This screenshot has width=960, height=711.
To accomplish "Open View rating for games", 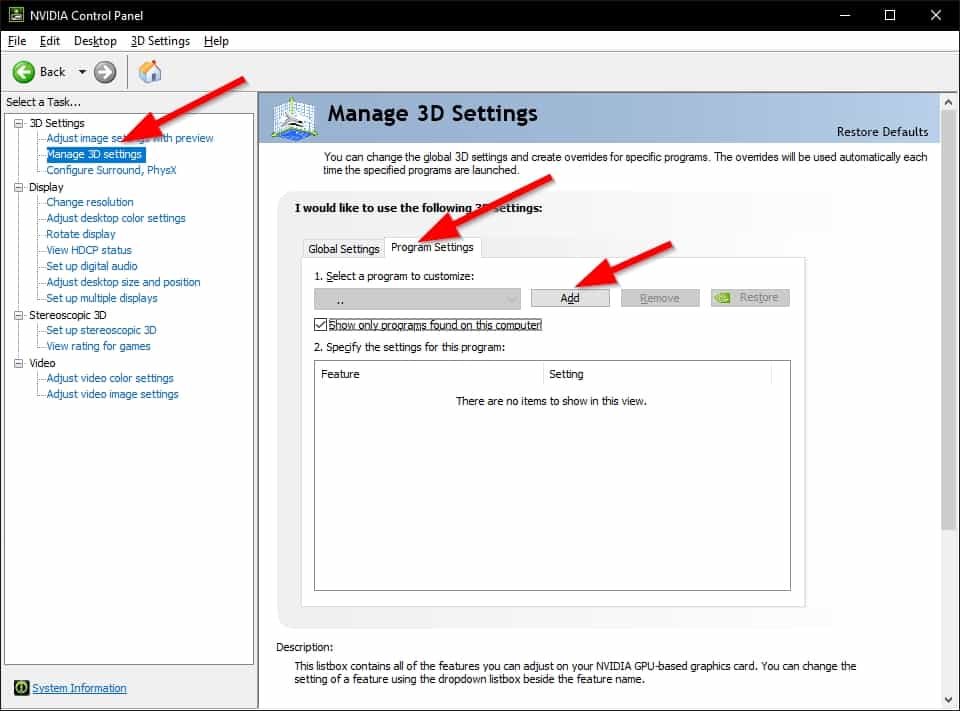I will pyautogui.click(x=98, y=346).
